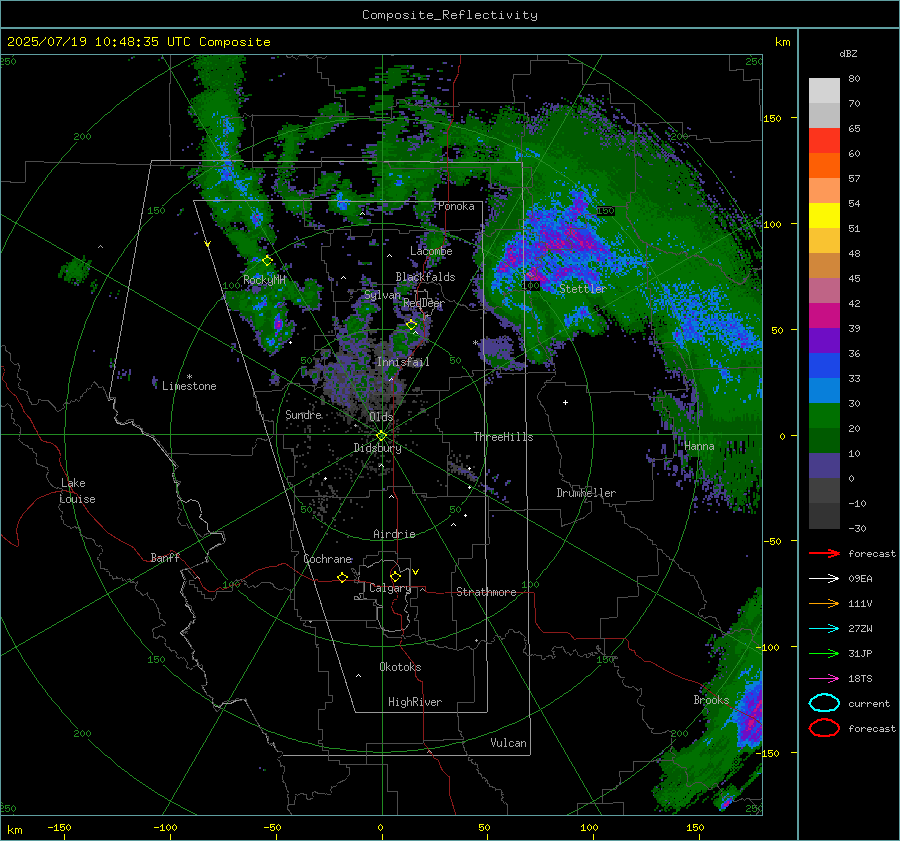Click the Lacombe town label
Image resolution: width=900 pixels, height=841 pixels.
431,251
